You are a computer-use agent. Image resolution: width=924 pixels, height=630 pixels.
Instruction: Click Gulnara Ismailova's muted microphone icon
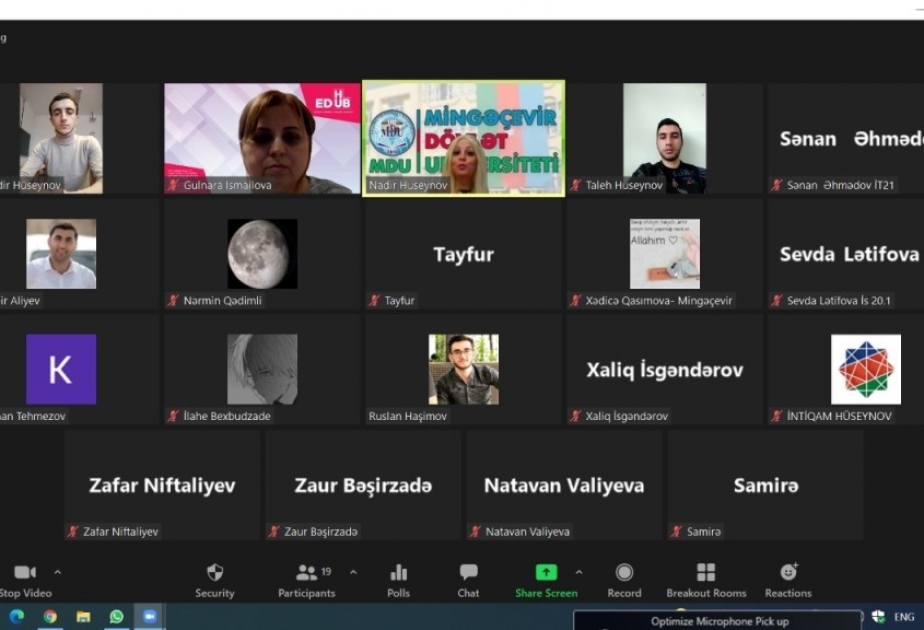coord(173,185)
